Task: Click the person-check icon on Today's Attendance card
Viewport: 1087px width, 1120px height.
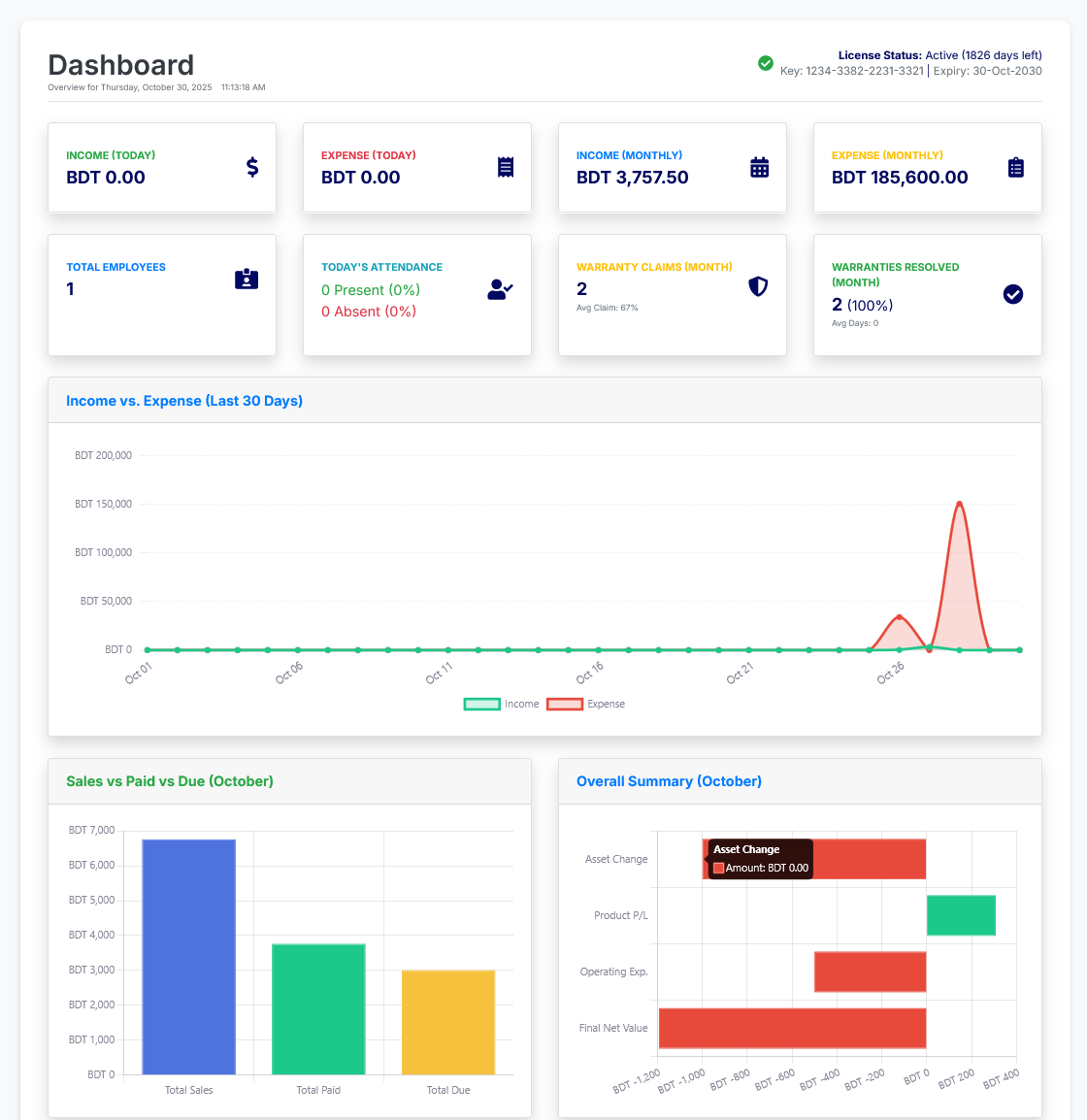Action: coord(500,289)
